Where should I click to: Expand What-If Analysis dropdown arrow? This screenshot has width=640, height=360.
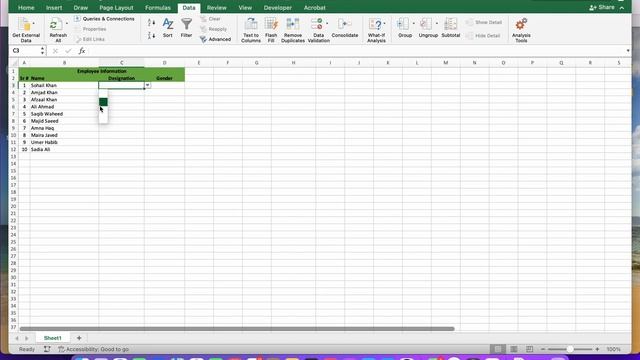coord(384,23)
